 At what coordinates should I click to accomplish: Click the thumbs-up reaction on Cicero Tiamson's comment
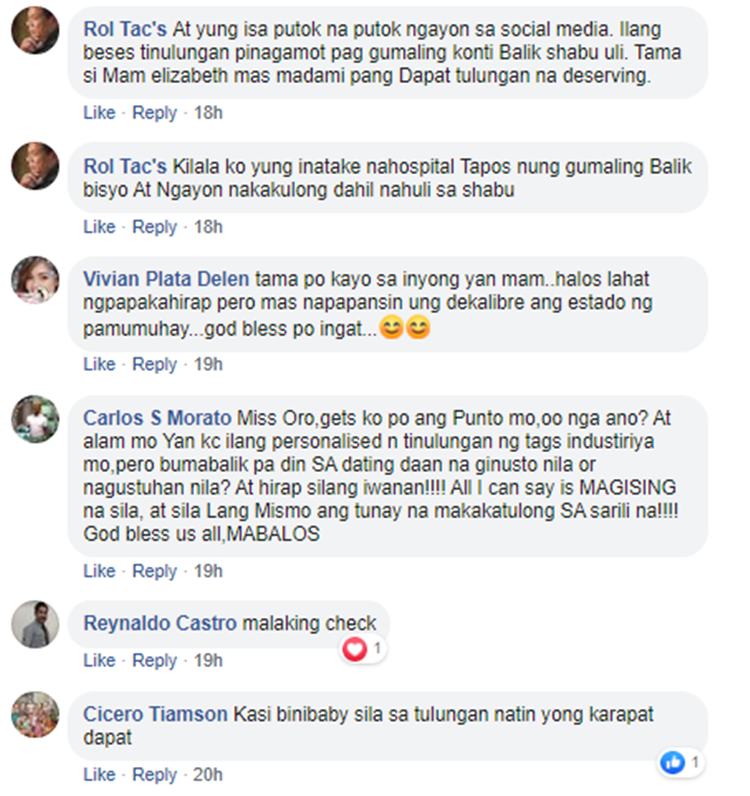click(672, 762)
